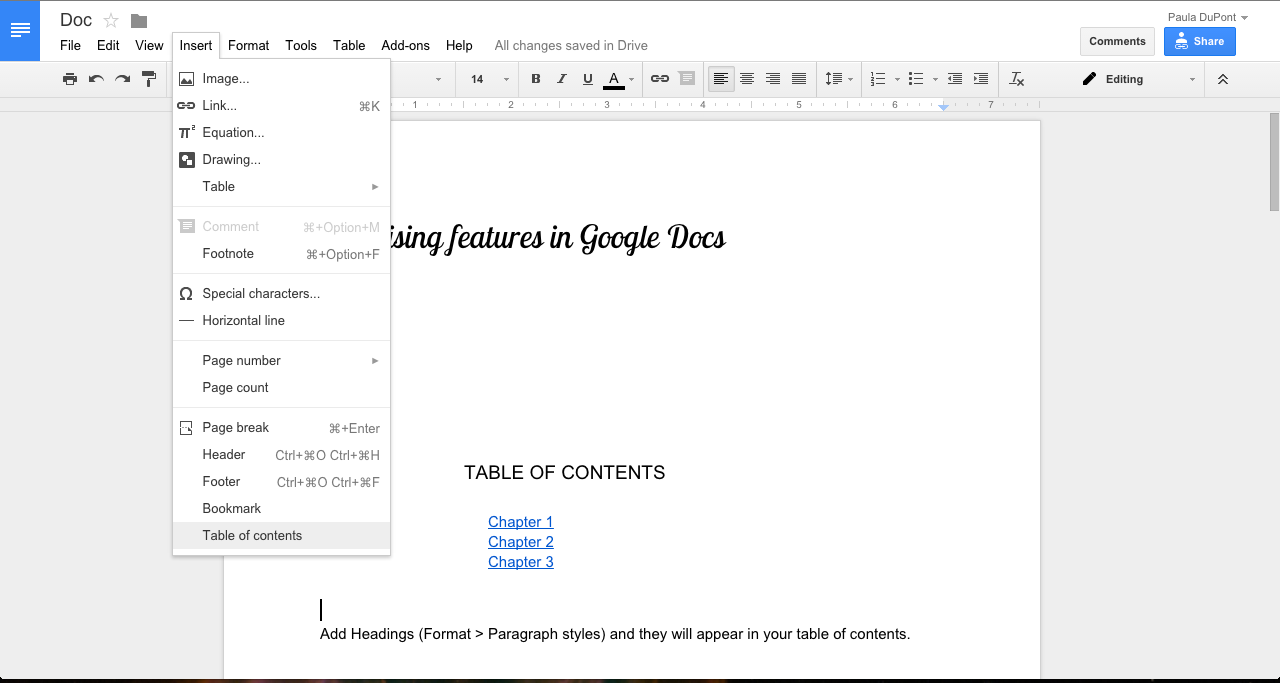
Task: Open the Format menu
Action: [x=248, y=45]
